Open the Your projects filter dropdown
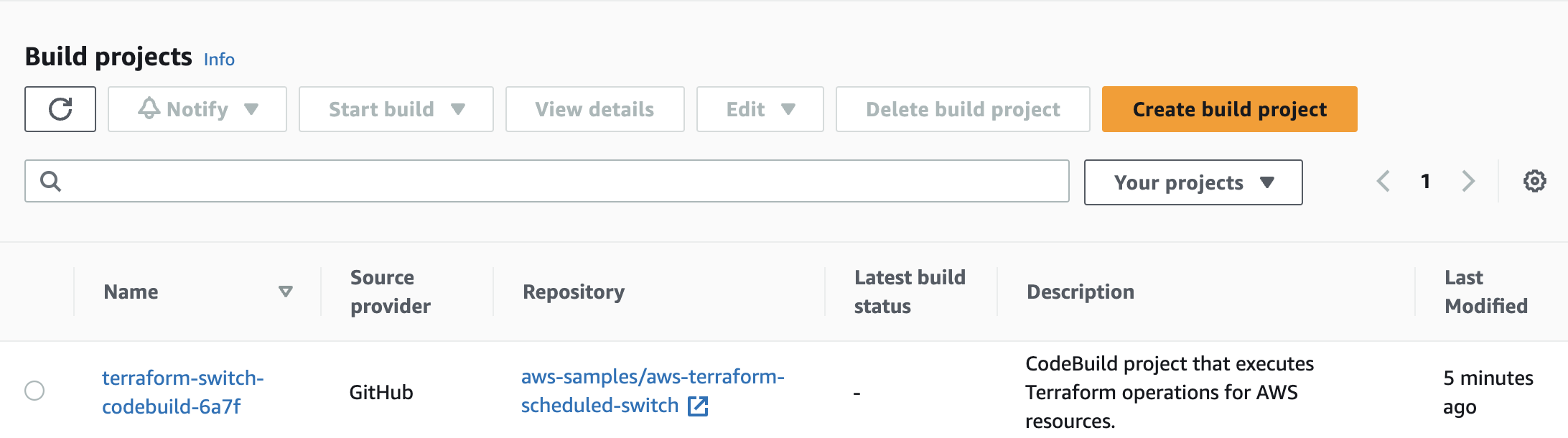Image resolution: width=1568 pixels, height=438 pixels. coord(1193,182)
